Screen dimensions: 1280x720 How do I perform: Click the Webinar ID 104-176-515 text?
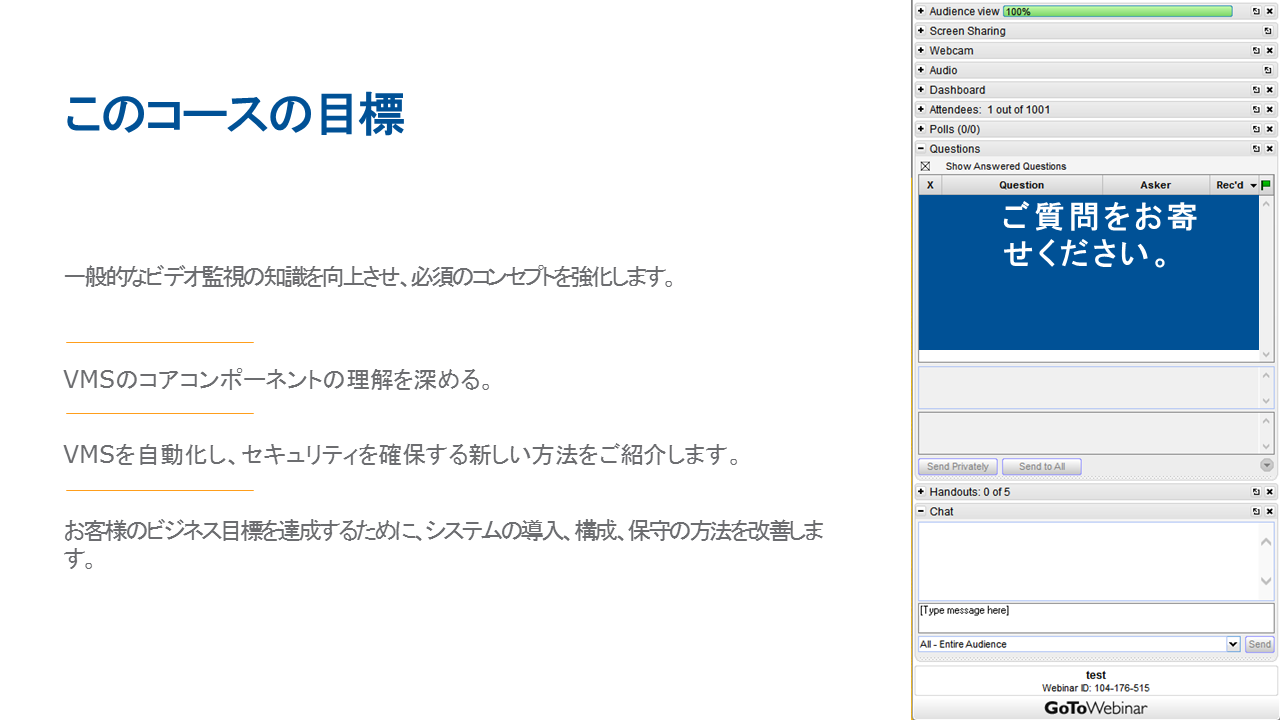point(1096,688)
